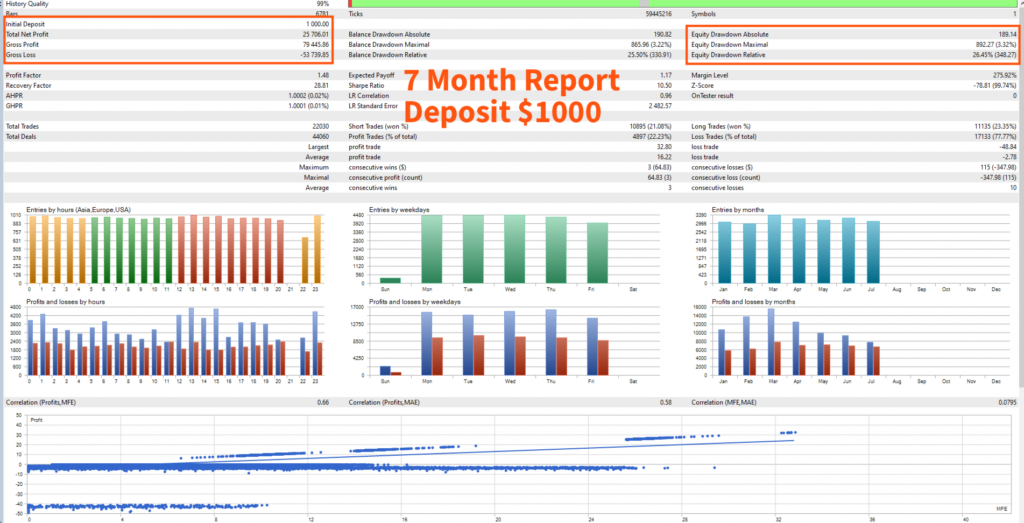Click the 'Initial Deposit' label
The image size is (1024, 523).
(x=25, y=24)
